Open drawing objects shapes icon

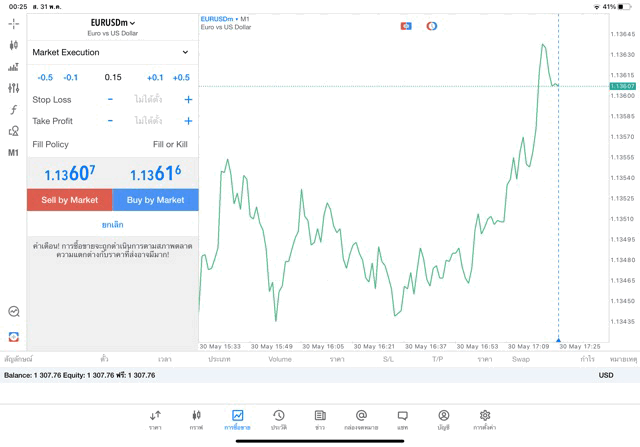click(x=13, y=131)
